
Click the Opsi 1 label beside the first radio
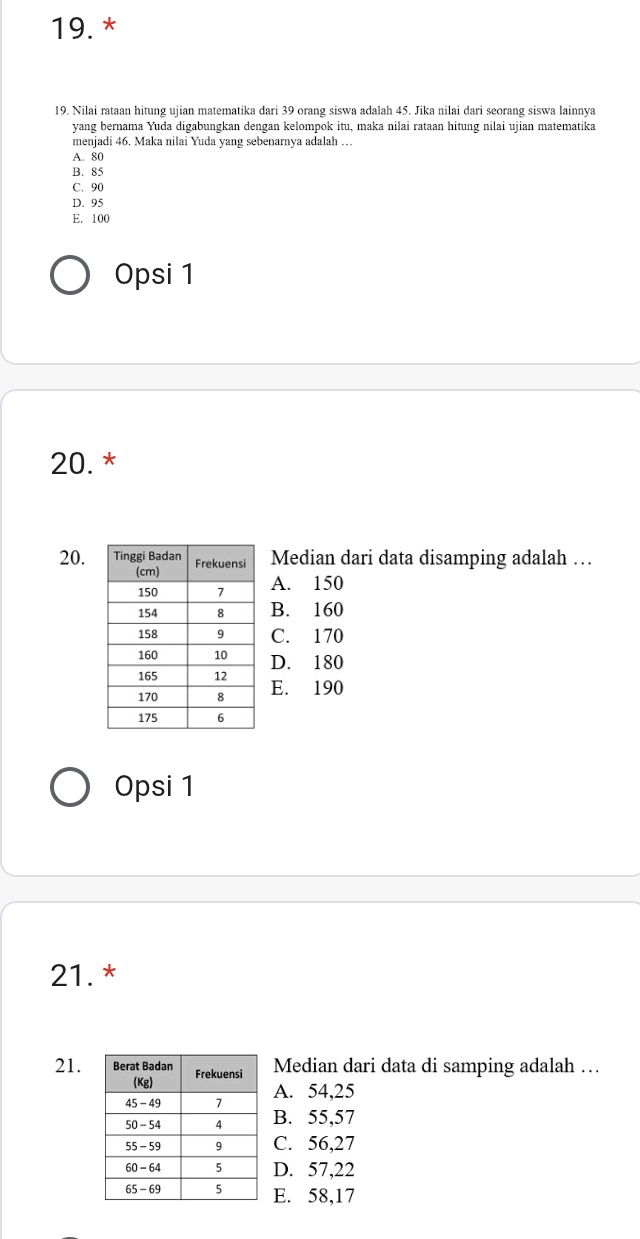click(155, 274)
